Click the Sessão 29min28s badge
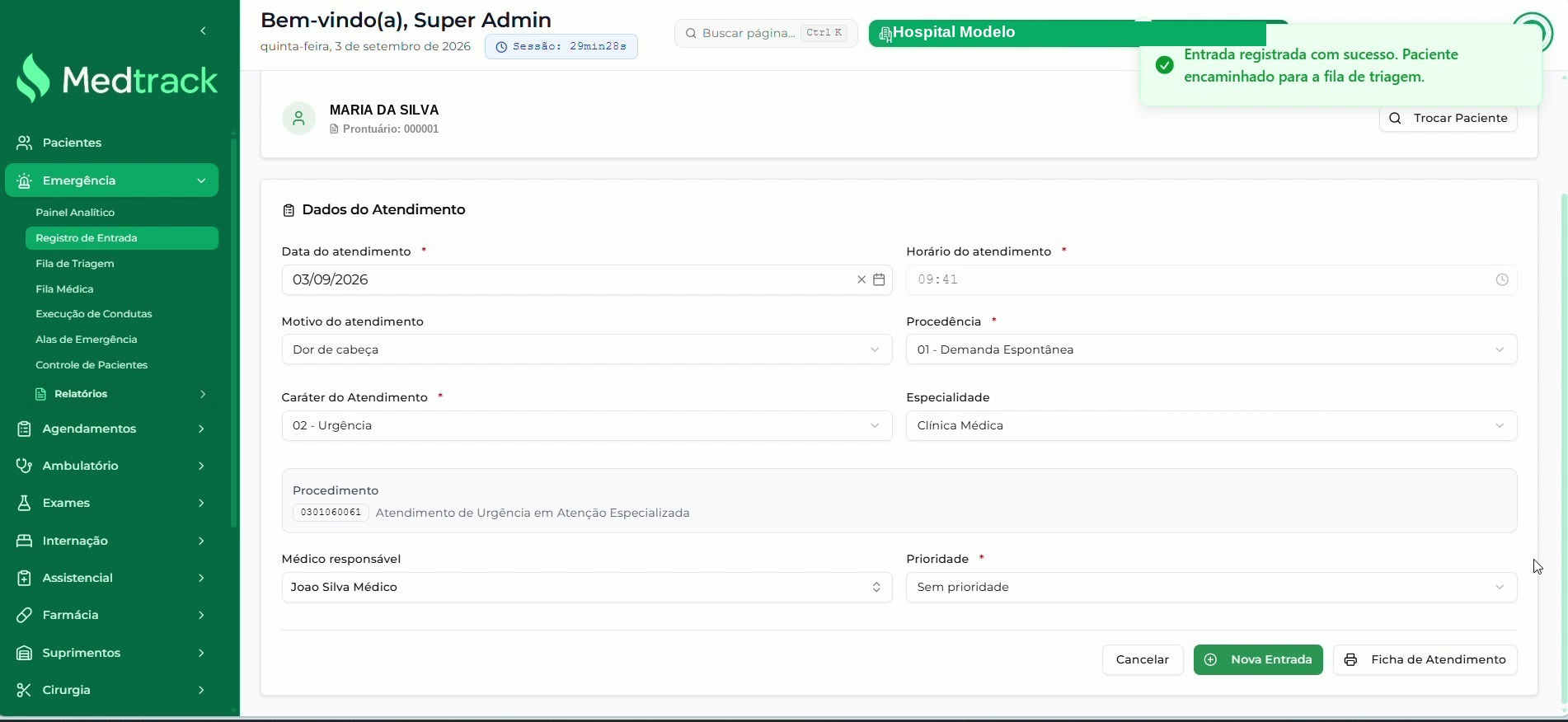 [561, 47]
